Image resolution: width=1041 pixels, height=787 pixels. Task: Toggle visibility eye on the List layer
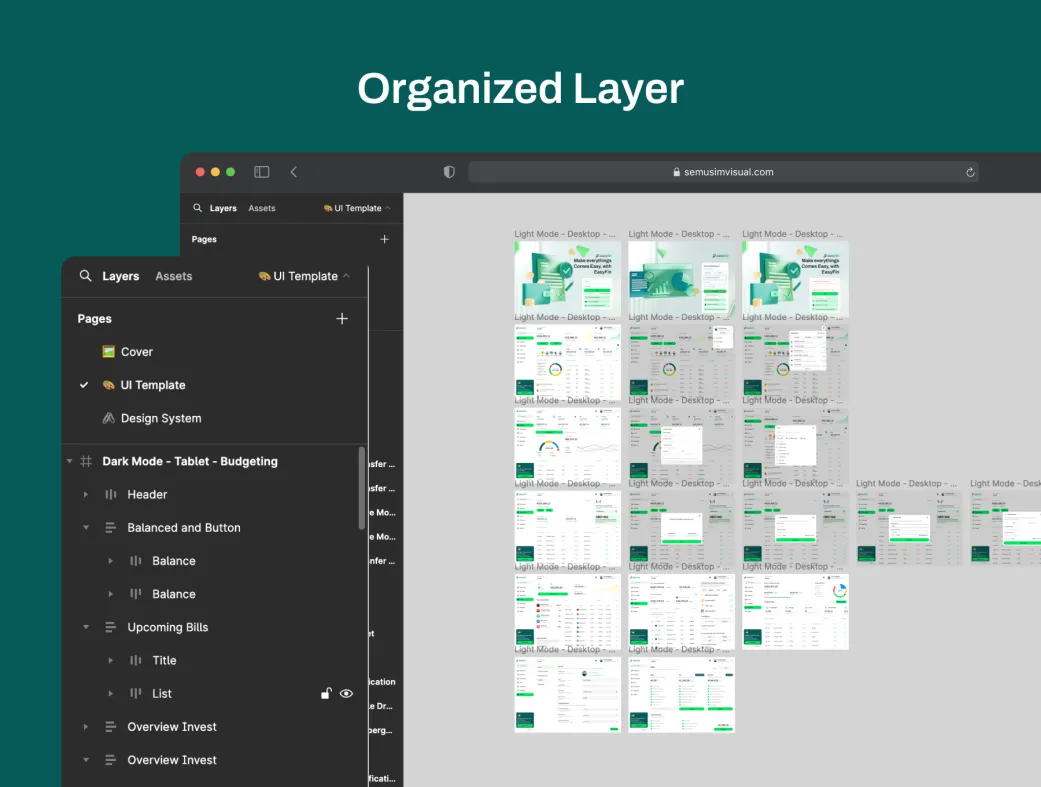coord(346,693)
